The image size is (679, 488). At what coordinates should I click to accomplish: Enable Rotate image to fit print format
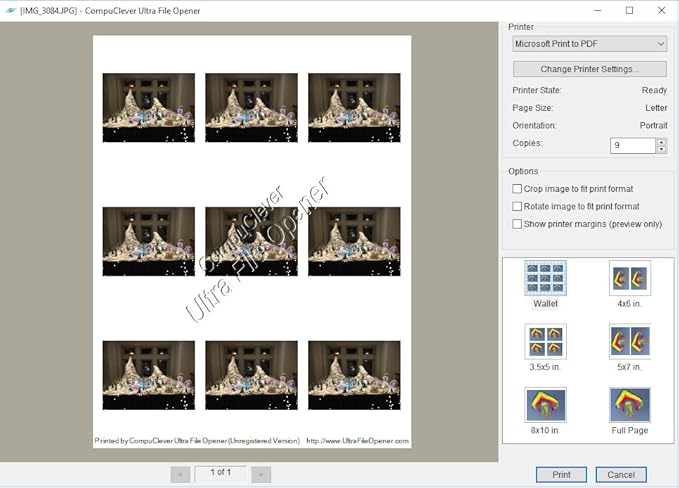(x=517, y=207)
